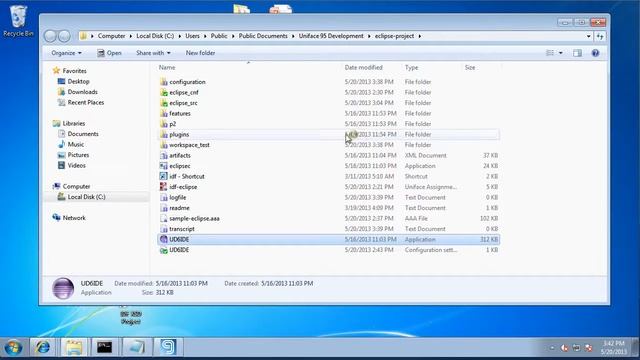Select the idf - Shortcut icon
This screenshot has height=360, width=640.
point(164,176)
